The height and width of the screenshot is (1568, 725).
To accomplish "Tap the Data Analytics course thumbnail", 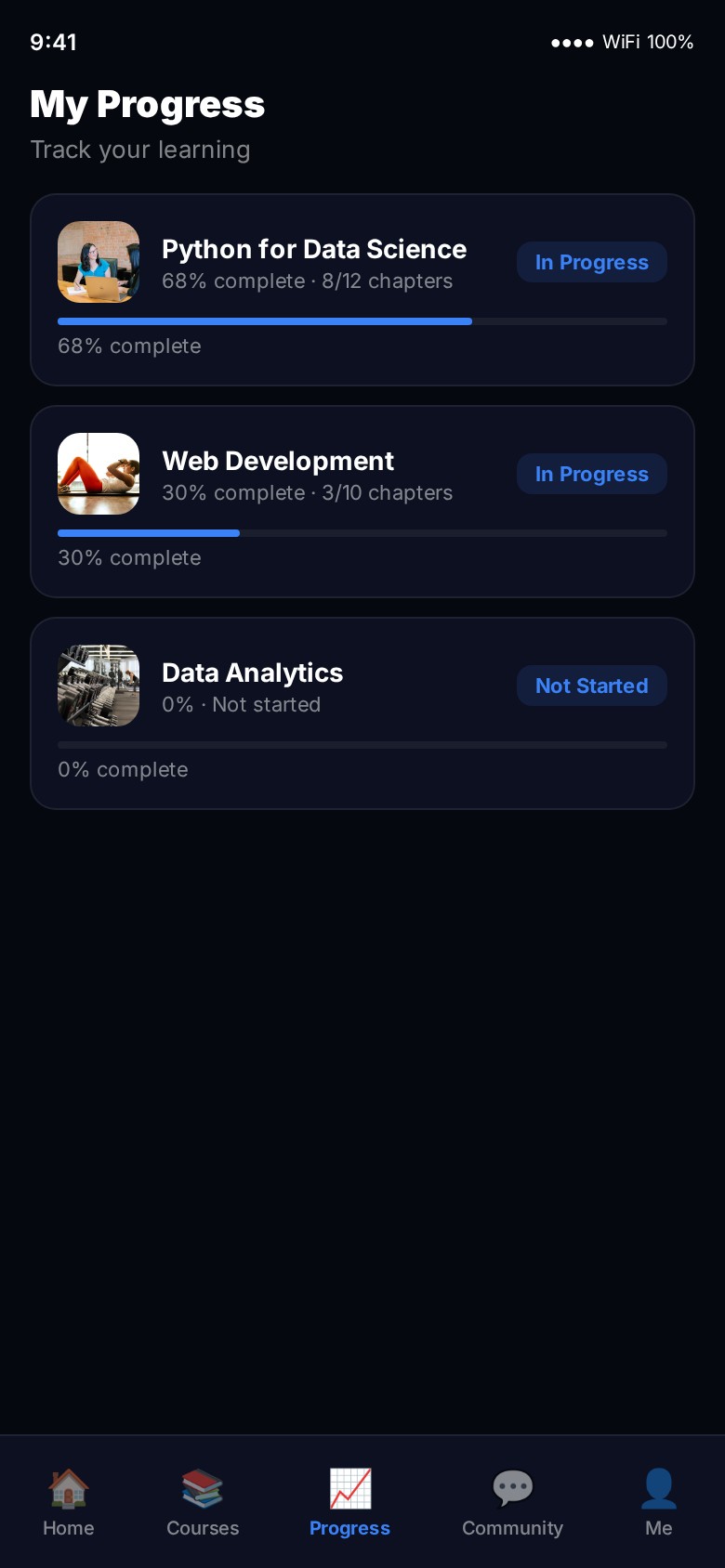I will (x=99, y=686).
